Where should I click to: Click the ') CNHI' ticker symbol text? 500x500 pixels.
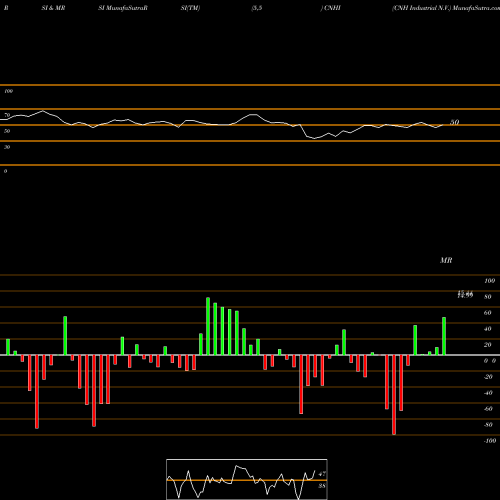(x=331, y=8)
